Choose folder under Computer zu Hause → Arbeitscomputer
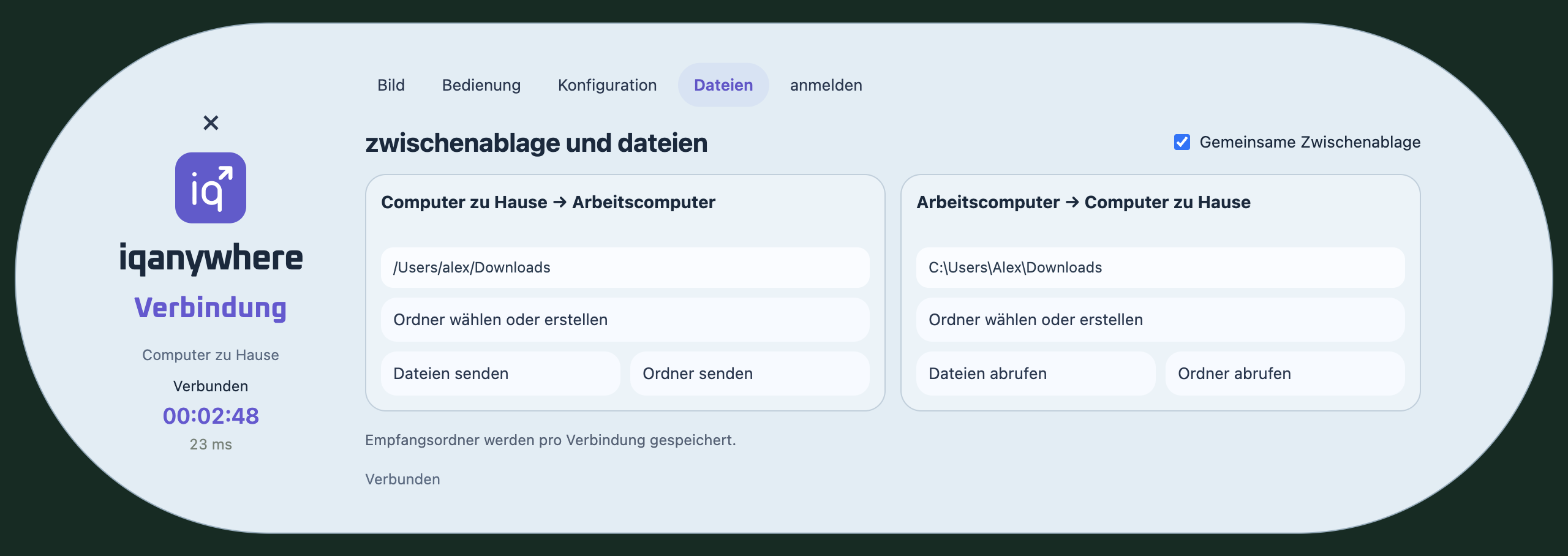This screenshot has width=1568, height=556. click(x=625, y=320)
